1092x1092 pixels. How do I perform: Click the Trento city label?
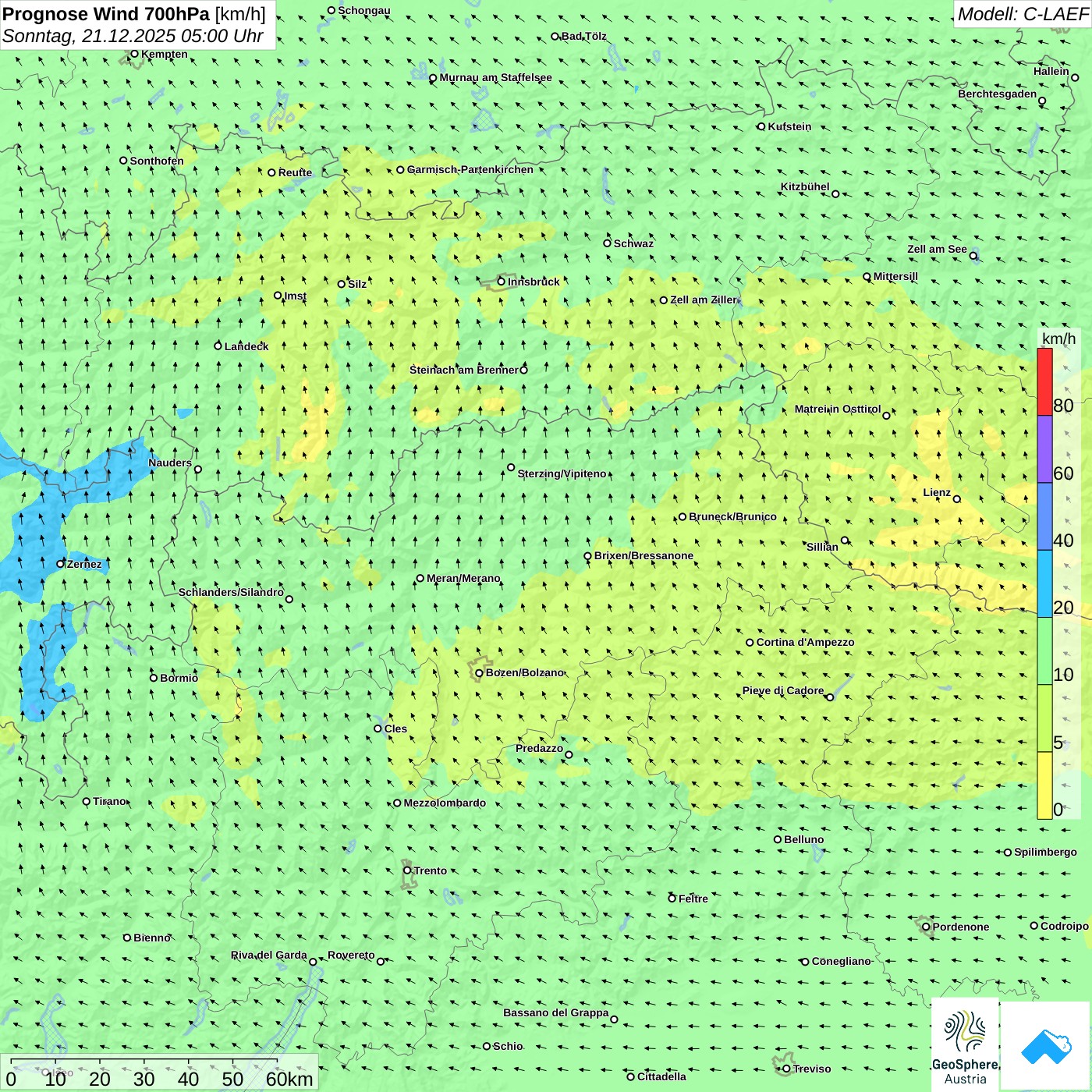[x=431, y=870]
